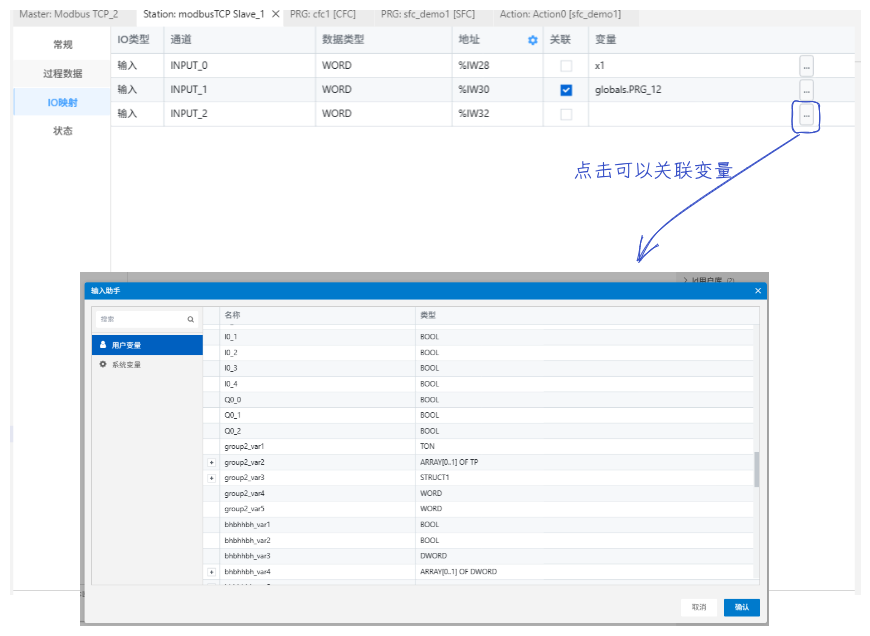The image size is (870, 636).
Task: Switch to the Master: Modbus TCP_2 tab
Action: coord(69,14)
